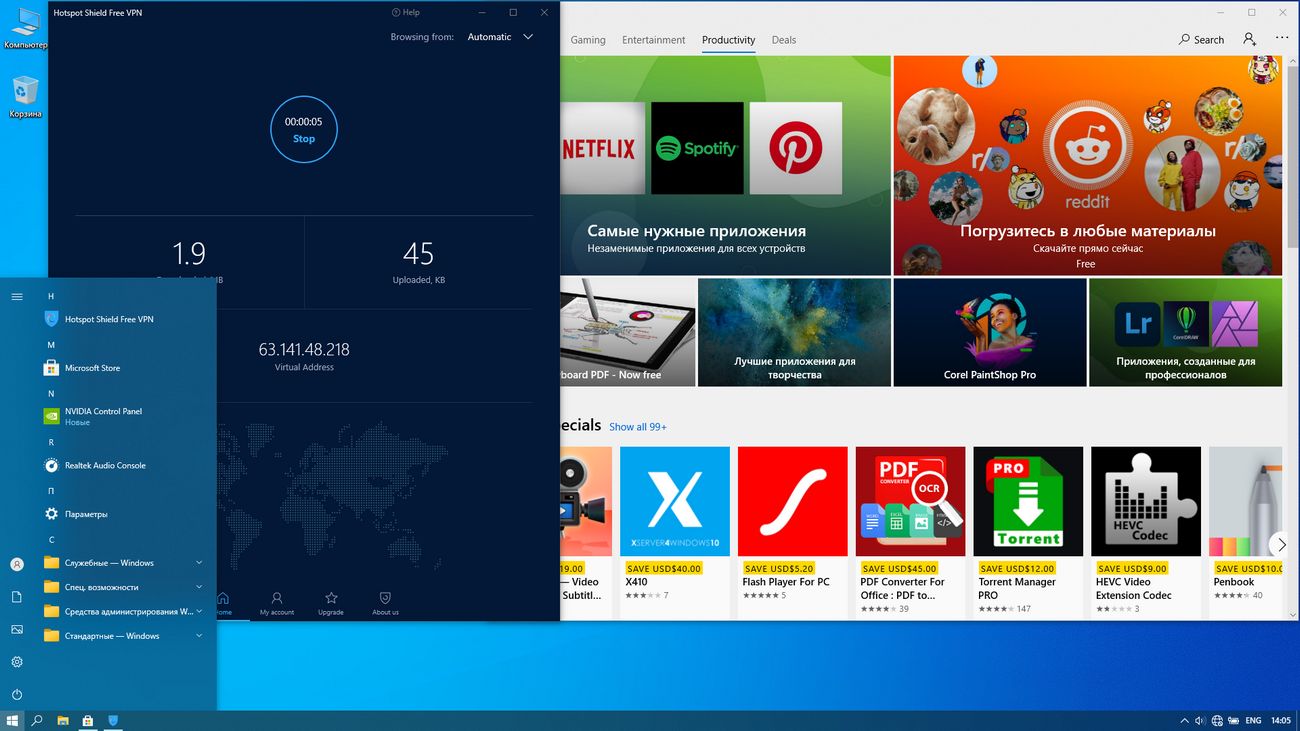
Task: Open the account icon in Microsoft Store
Action: (1250, 39)
